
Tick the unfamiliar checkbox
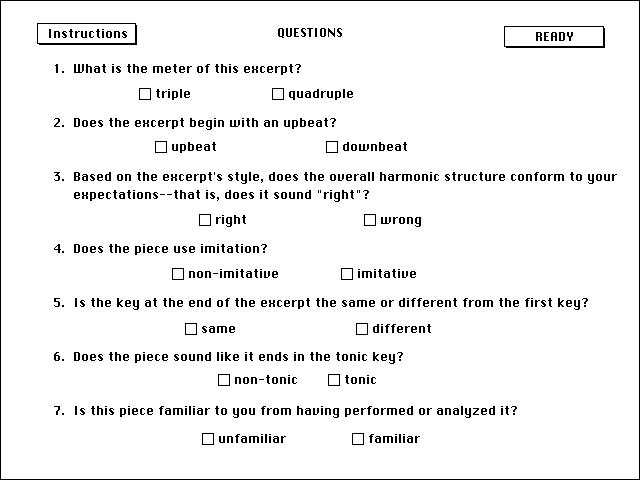tap(208, 439)
